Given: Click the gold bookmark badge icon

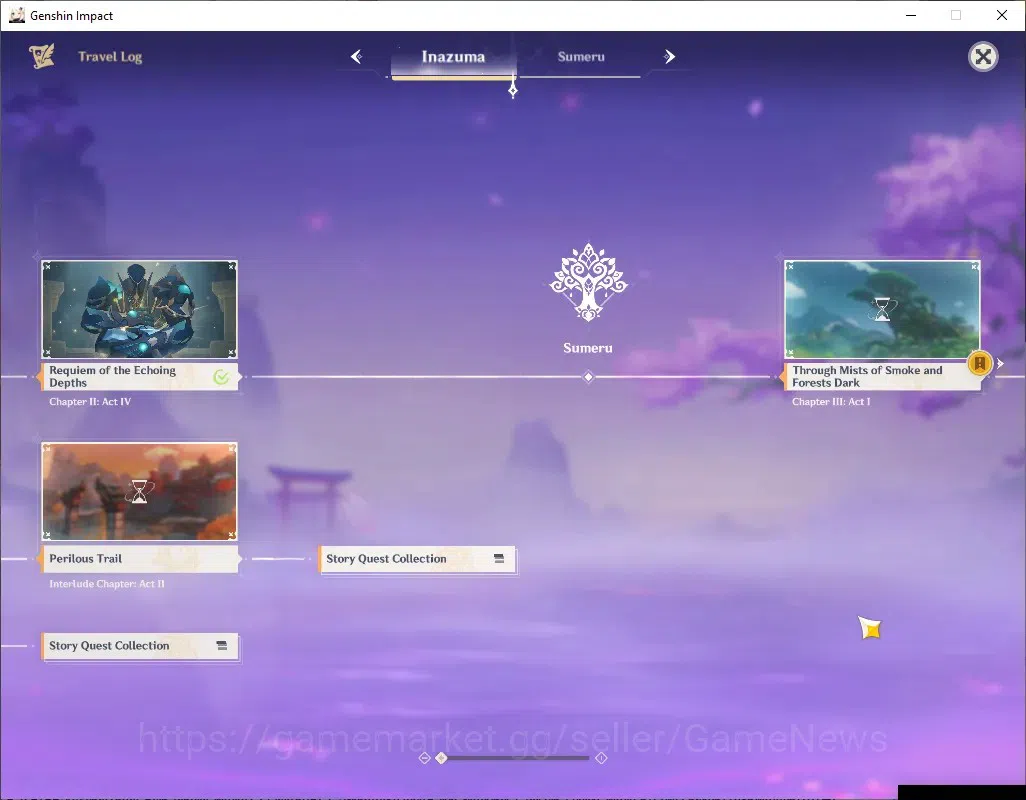Looking at the screenshot, I should coord(980,363).
